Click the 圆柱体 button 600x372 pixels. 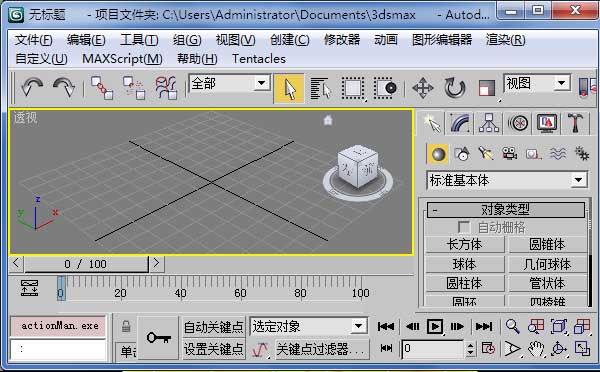(x=465, y=284)
